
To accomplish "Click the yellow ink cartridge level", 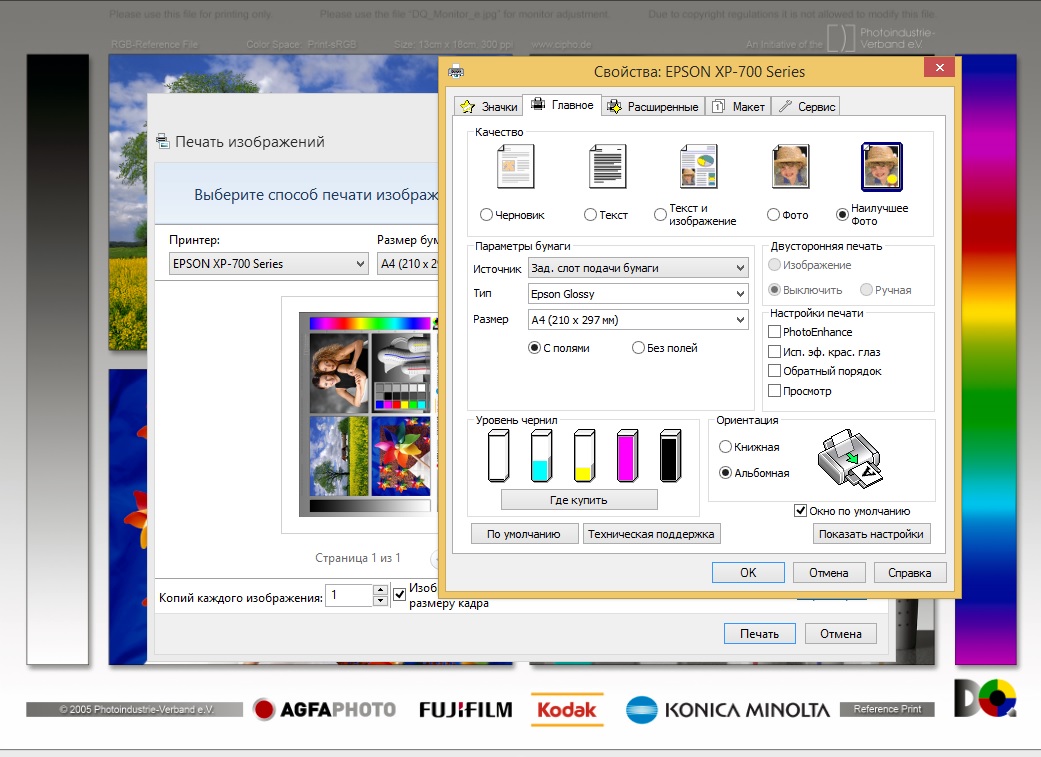I will 584,456.
